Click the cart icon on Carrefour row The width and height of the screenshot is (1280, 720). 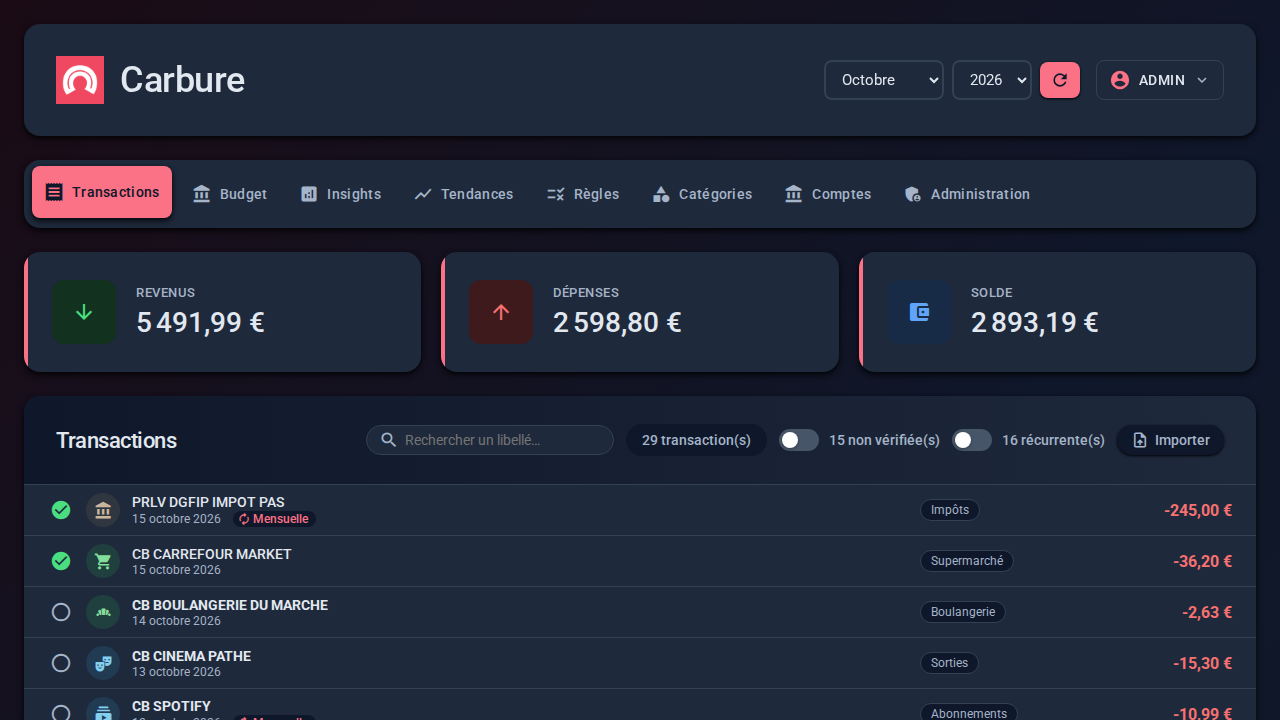(103, 561)
